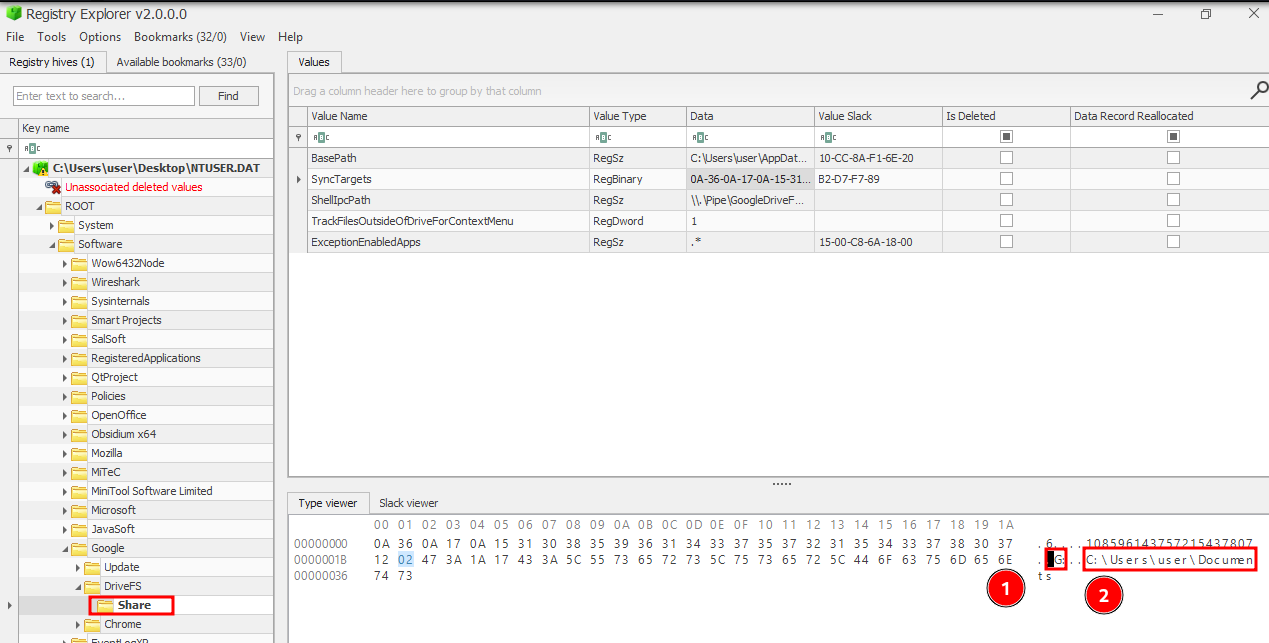Click the Key name column header
Viewport: 1269px width, 643px height.
[x=145, y=128]
